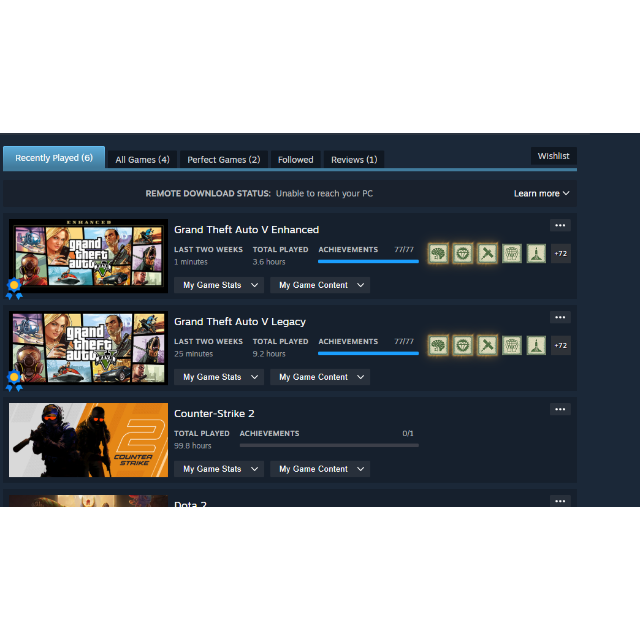Click "Unable to reach your PC" status text
This screenshot has width=640, height=640.
click(x=324, y=193)
